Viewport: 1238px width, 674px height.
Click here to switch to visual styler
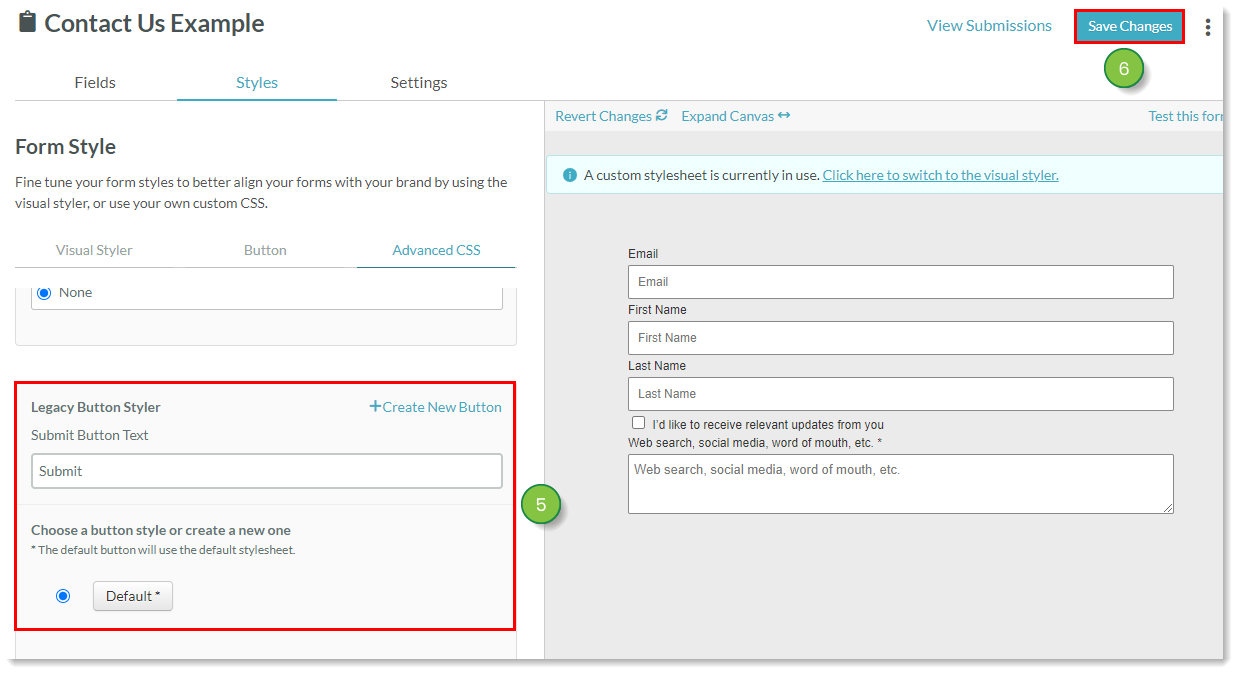click(940, 175)
